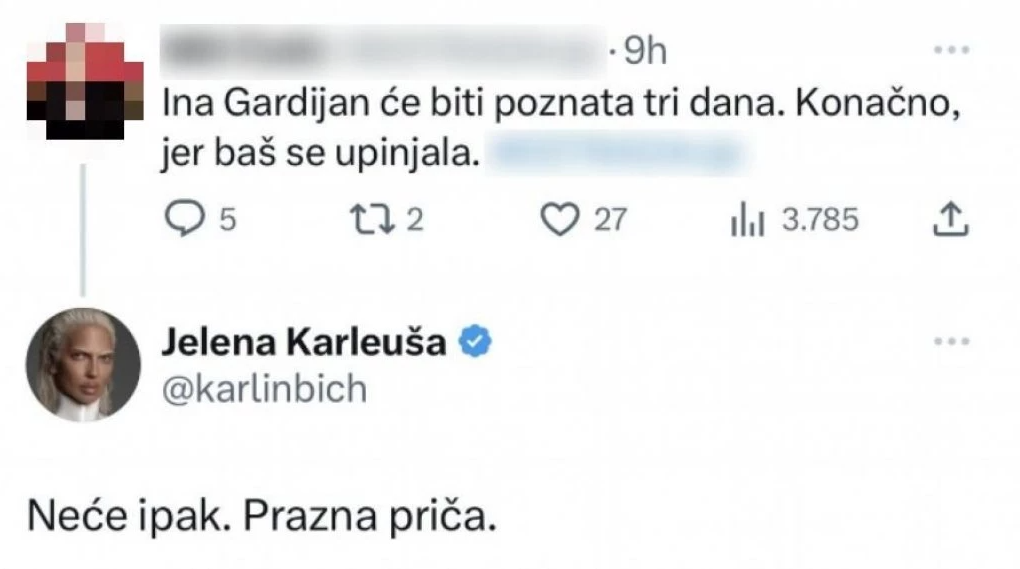
Task: Open the blurred link after "jer baš se upinjala."
Action: coord(619,155)
